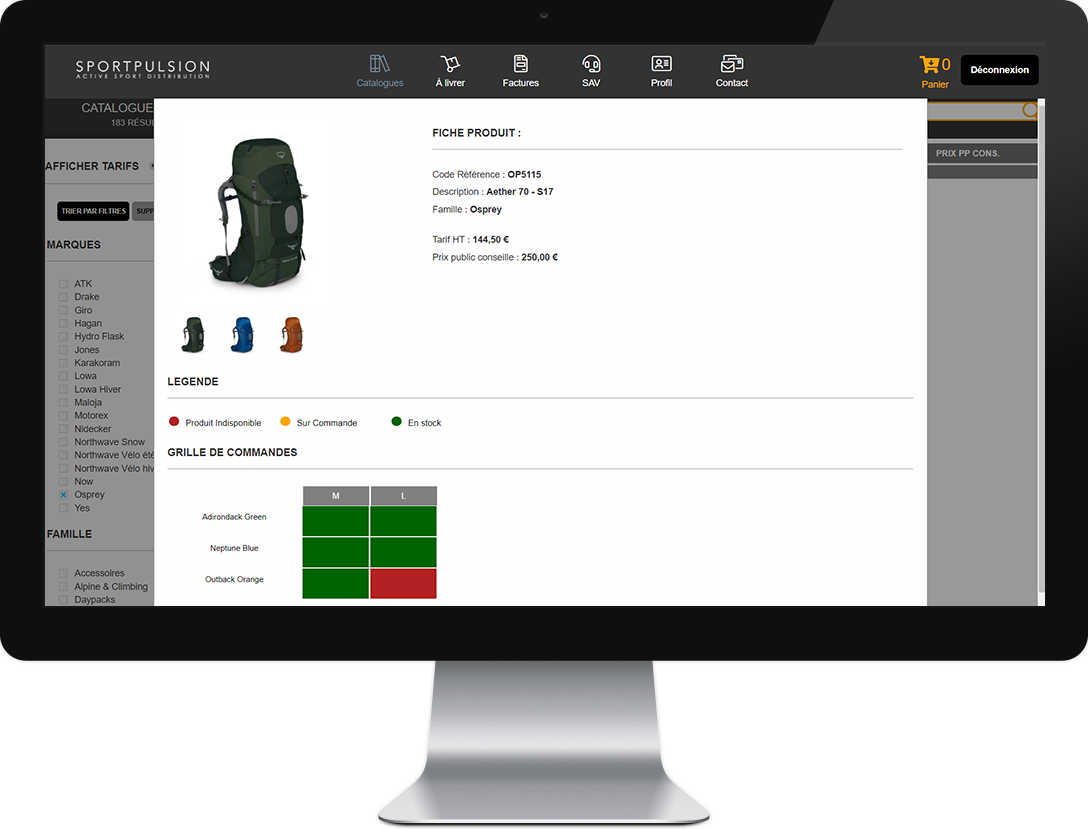Click Outback Orange size M cell
This screenshot has height=829, width=1088.
(336, 583)
